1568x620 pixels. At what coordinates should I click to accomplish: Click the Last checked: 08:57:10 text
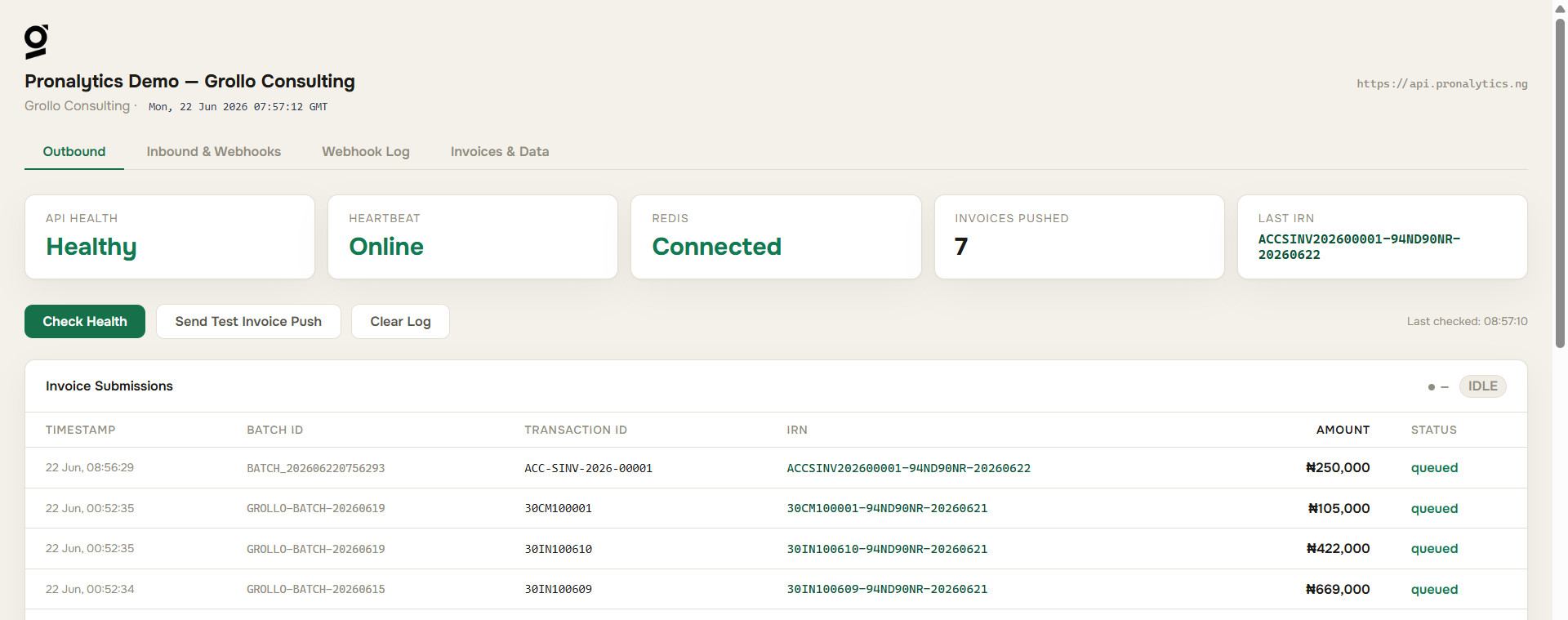1467,322
